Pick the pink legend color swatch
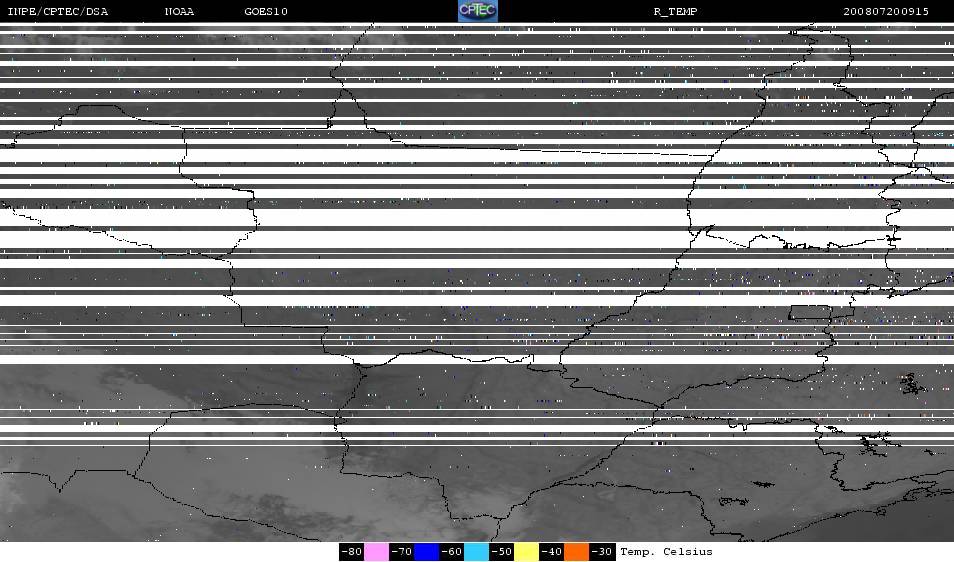Viewport: 954px width, 562px height. click(376, 552)
